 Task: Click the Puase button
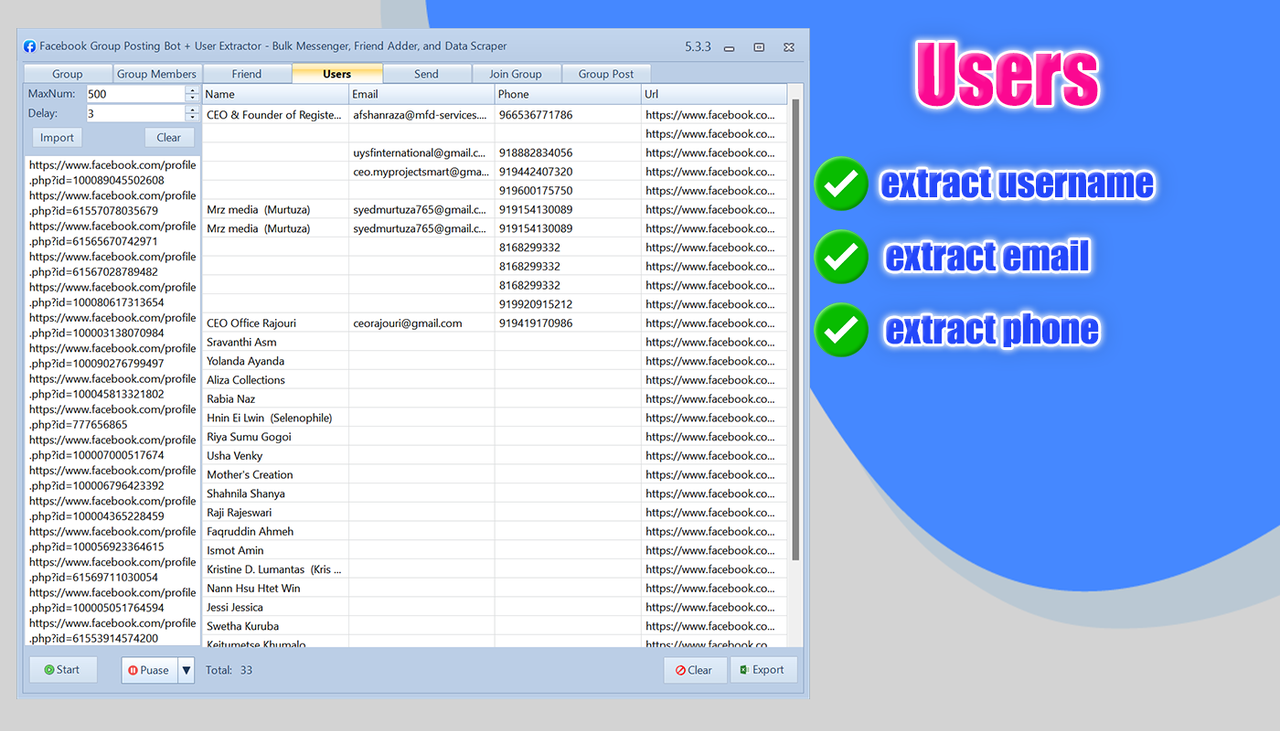point(149,670)
